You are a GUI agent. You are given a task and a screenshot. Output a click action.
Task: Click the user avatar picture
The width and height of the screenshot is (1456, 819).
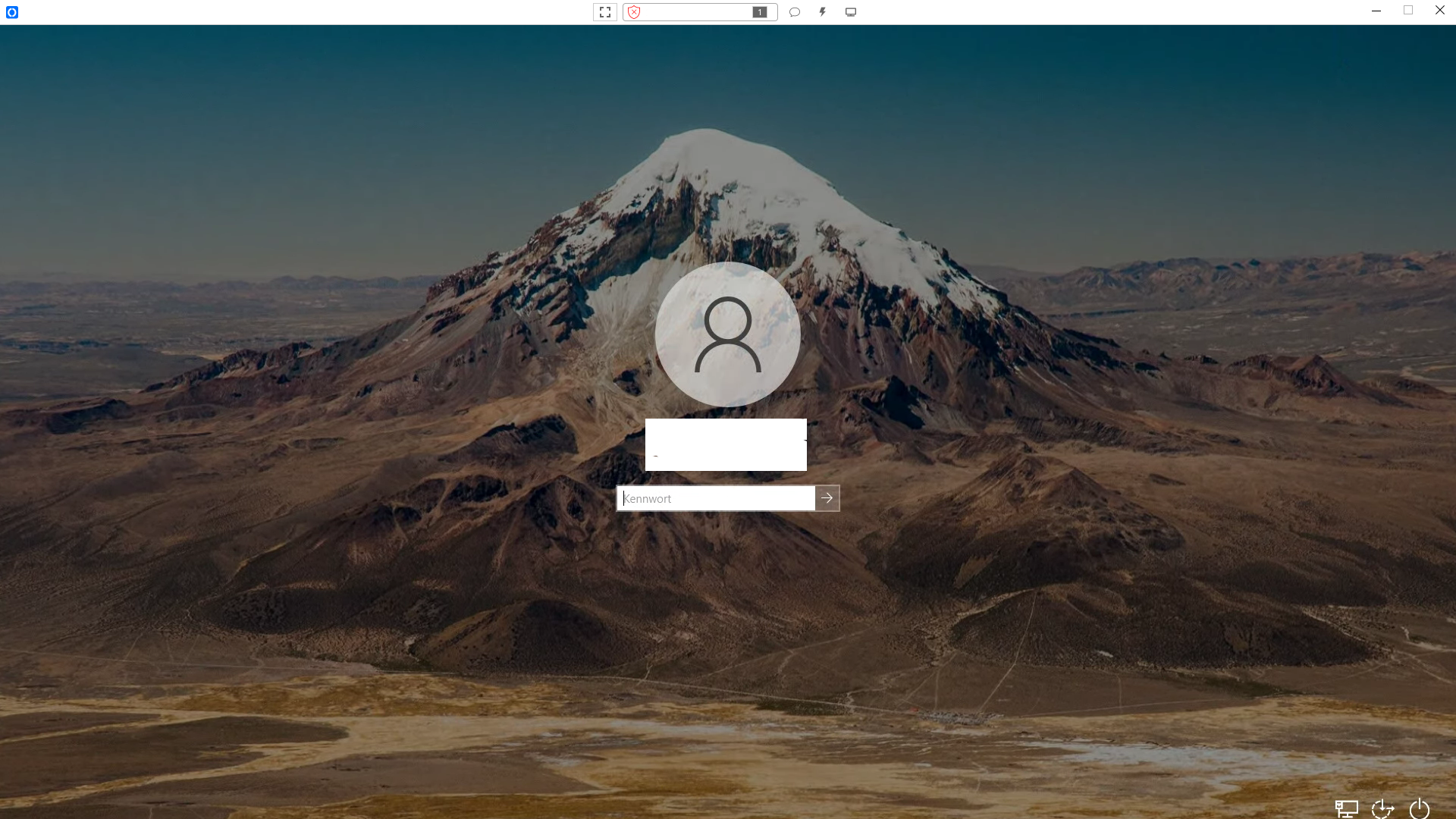(x=727, y=334)
